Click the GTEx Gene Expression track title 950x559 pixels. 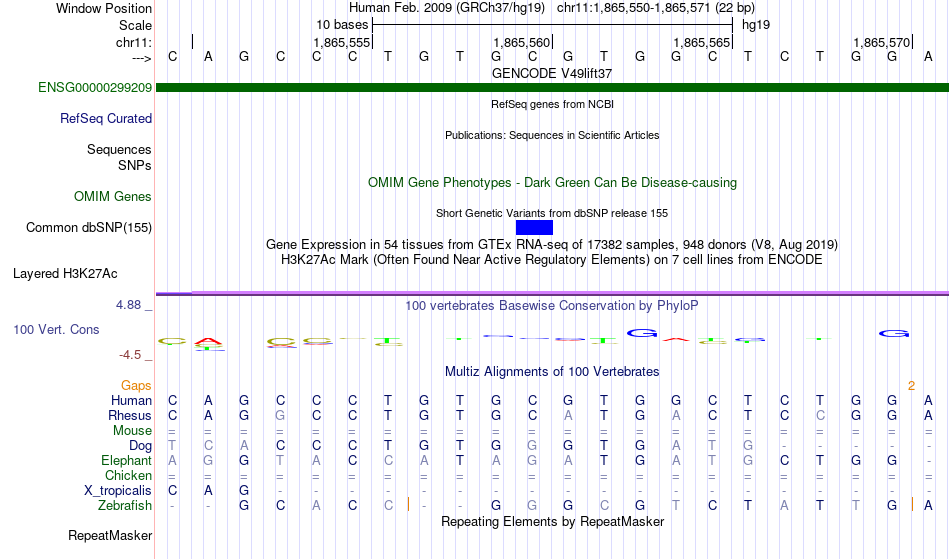tap(552, 245)
